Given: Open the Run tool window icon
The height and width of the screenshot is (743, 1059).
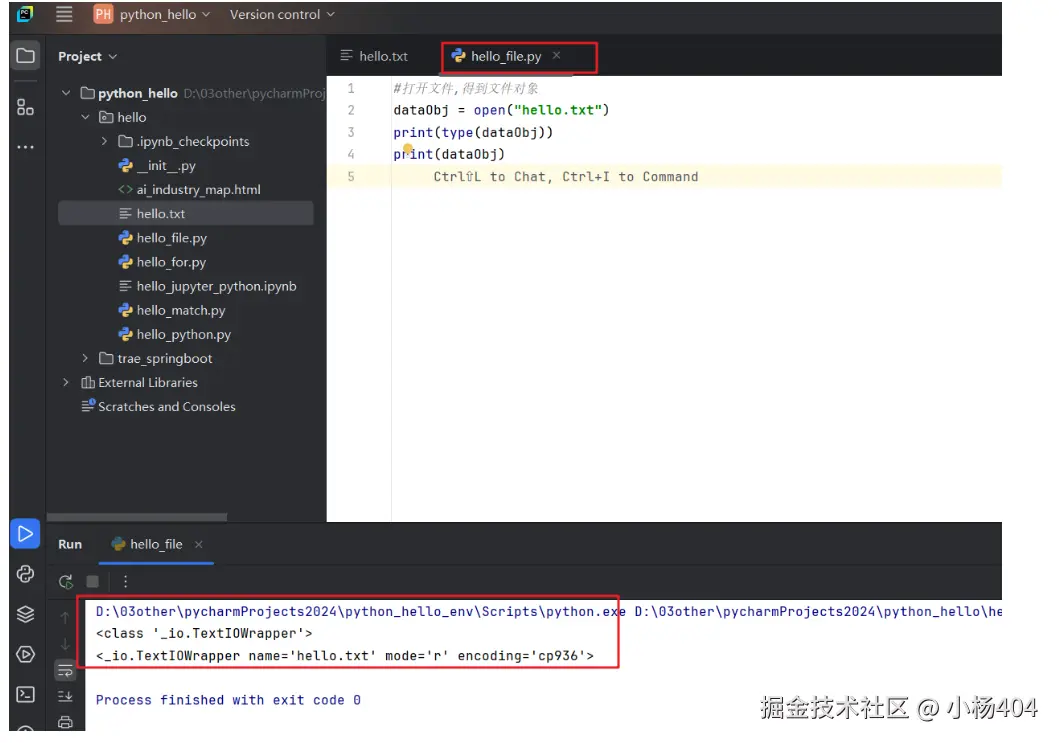Looking at the screenshot, I should (x=25, y=534).
